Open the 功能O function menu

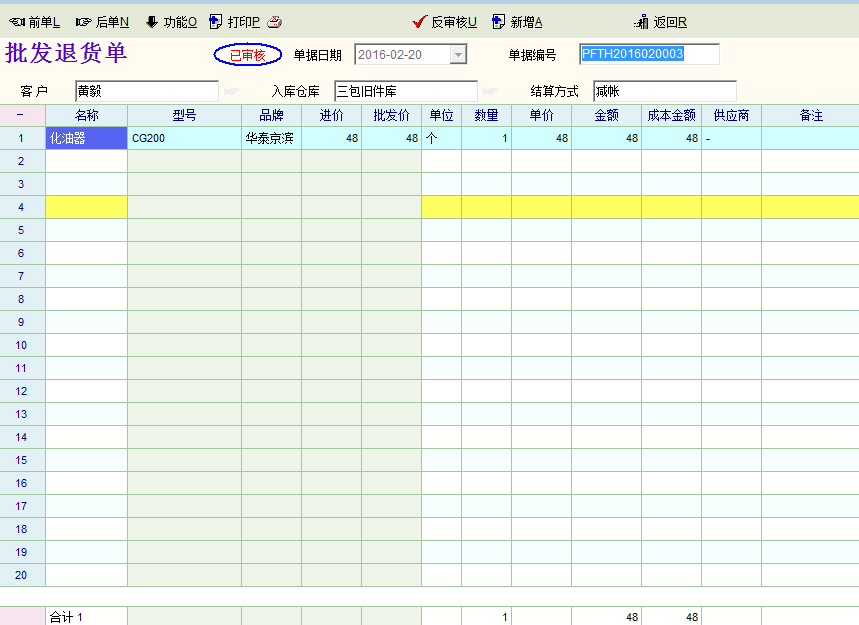171,22
